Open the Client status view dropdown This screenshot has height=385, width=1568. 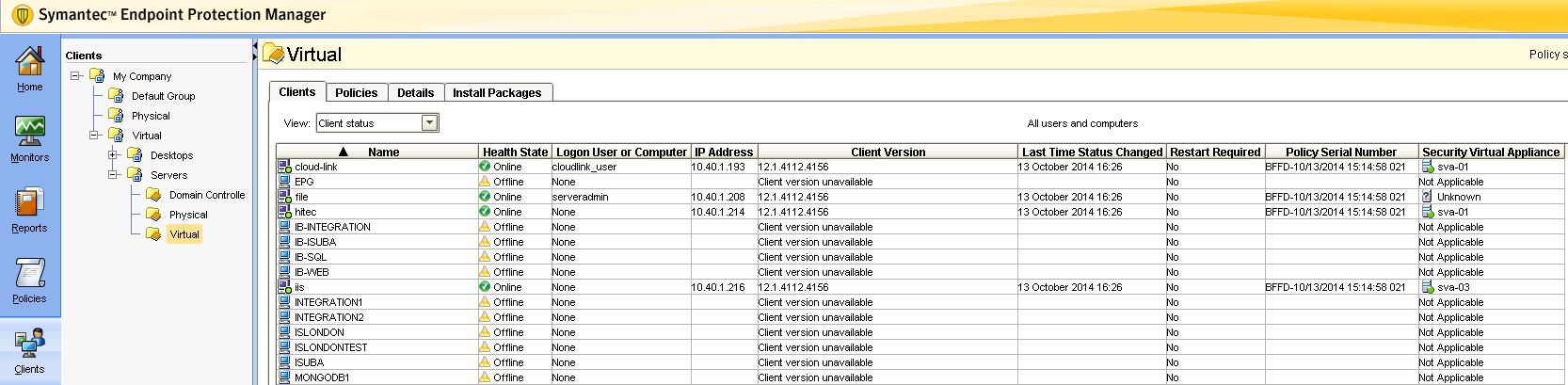click(x=429, y=122)
